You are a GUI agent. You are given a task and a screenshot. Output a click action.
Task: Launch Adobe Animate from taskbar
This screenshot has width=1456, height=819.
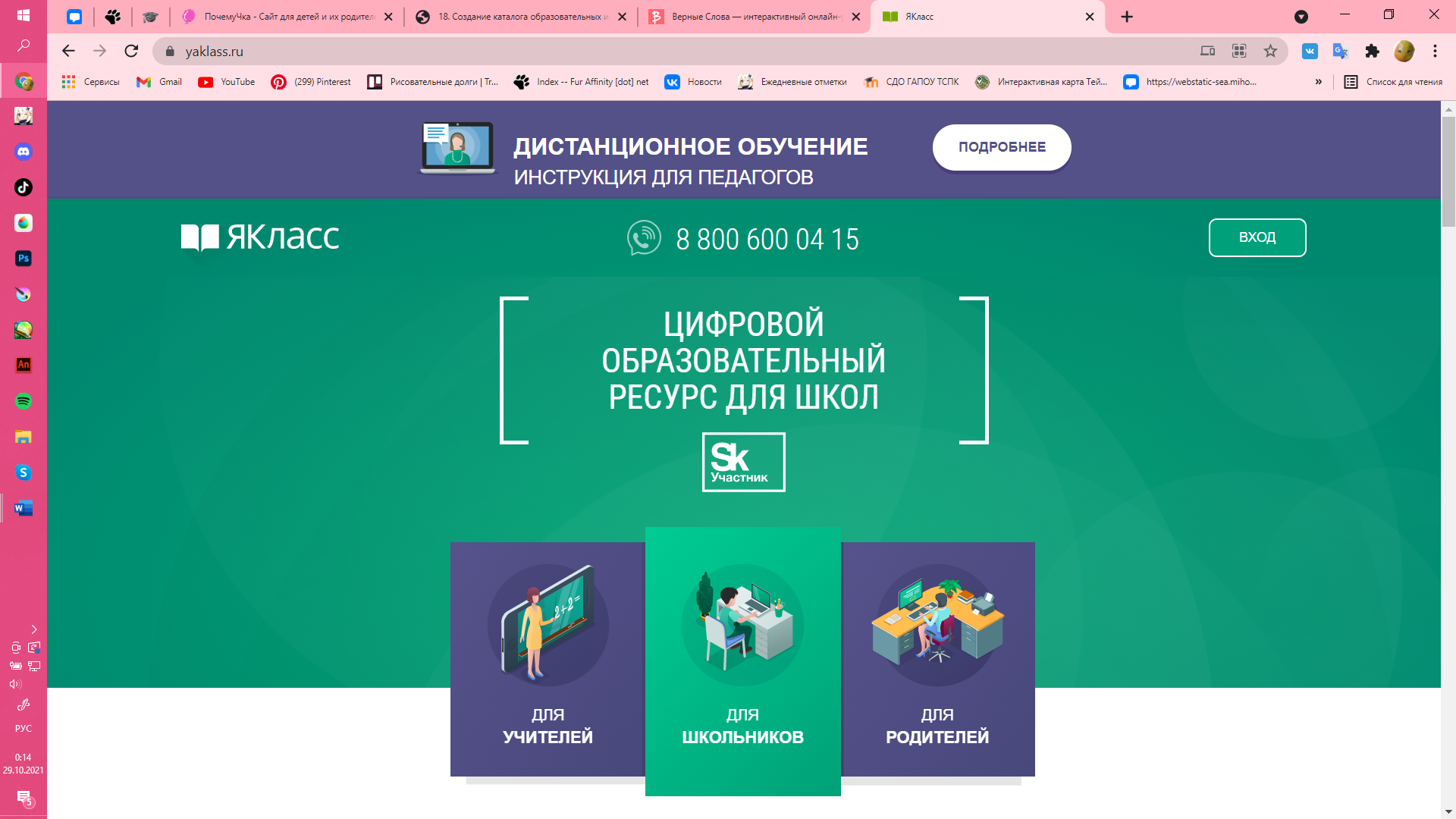(24, 365)
